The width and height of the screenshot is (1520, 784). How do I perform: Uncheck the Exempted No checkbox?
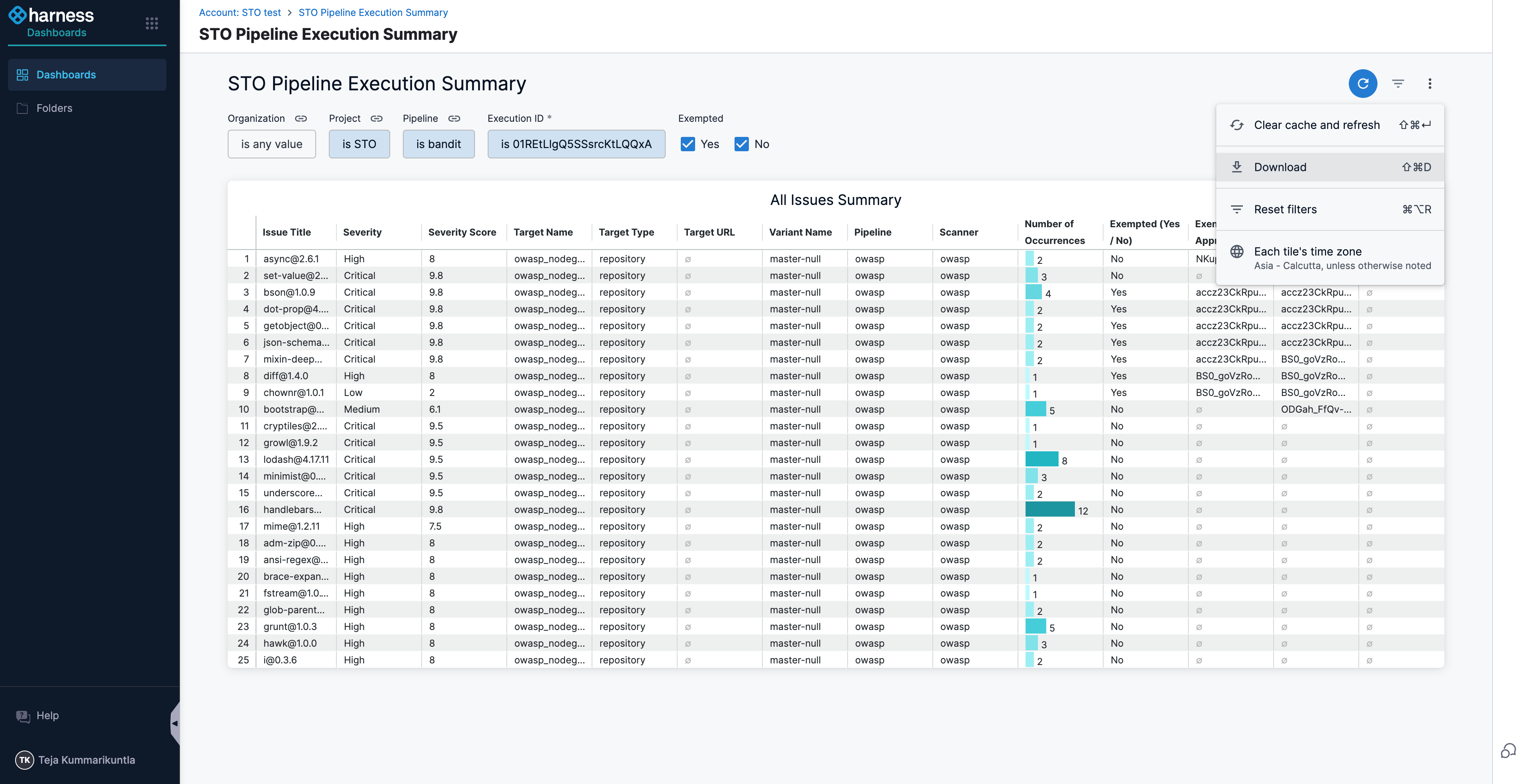741,144
